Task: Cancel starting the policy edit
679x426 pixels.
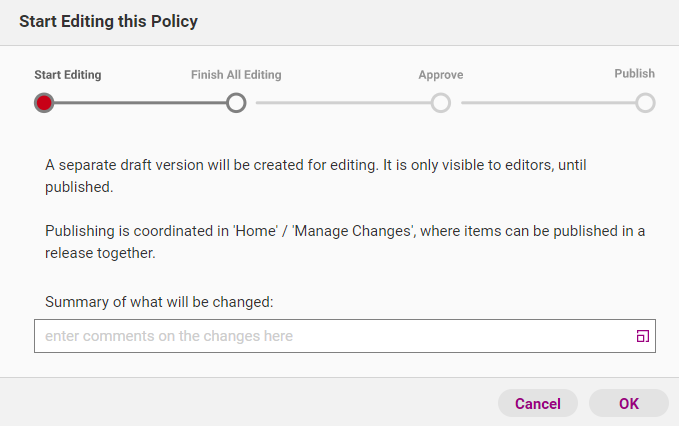Action: pos(538,403)
